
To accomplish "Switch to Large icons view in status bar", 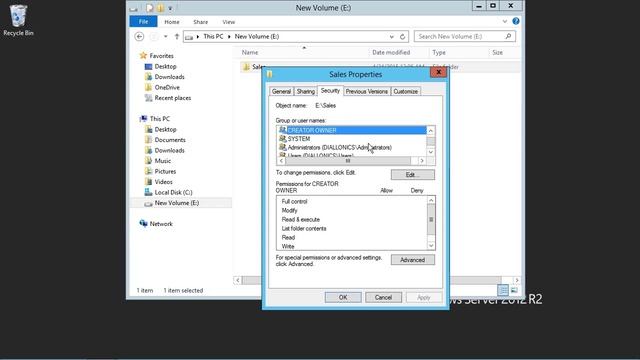I will click(514, 290).
